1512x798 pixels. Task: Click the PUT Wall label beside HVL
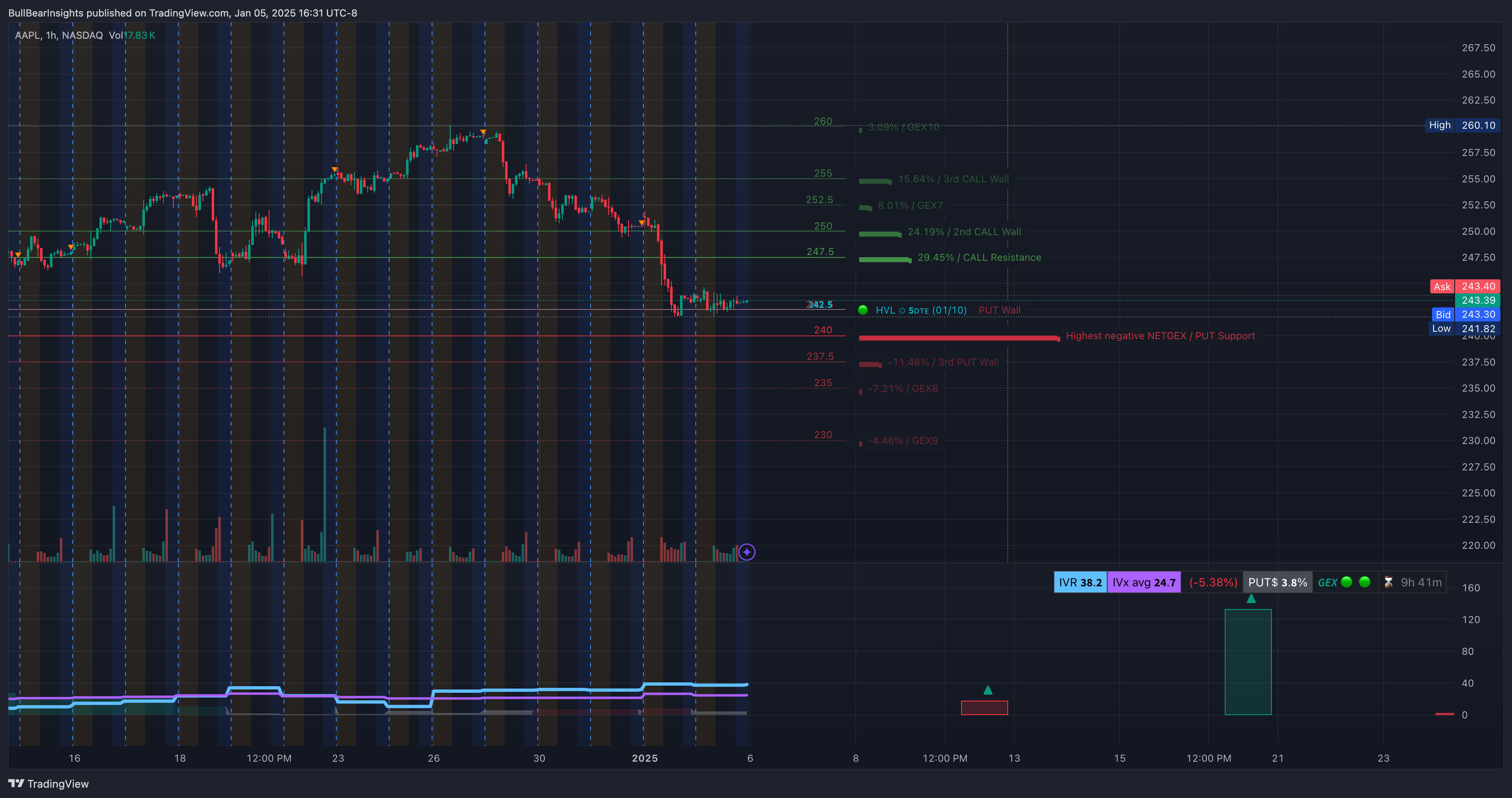(x=999, y=310)
